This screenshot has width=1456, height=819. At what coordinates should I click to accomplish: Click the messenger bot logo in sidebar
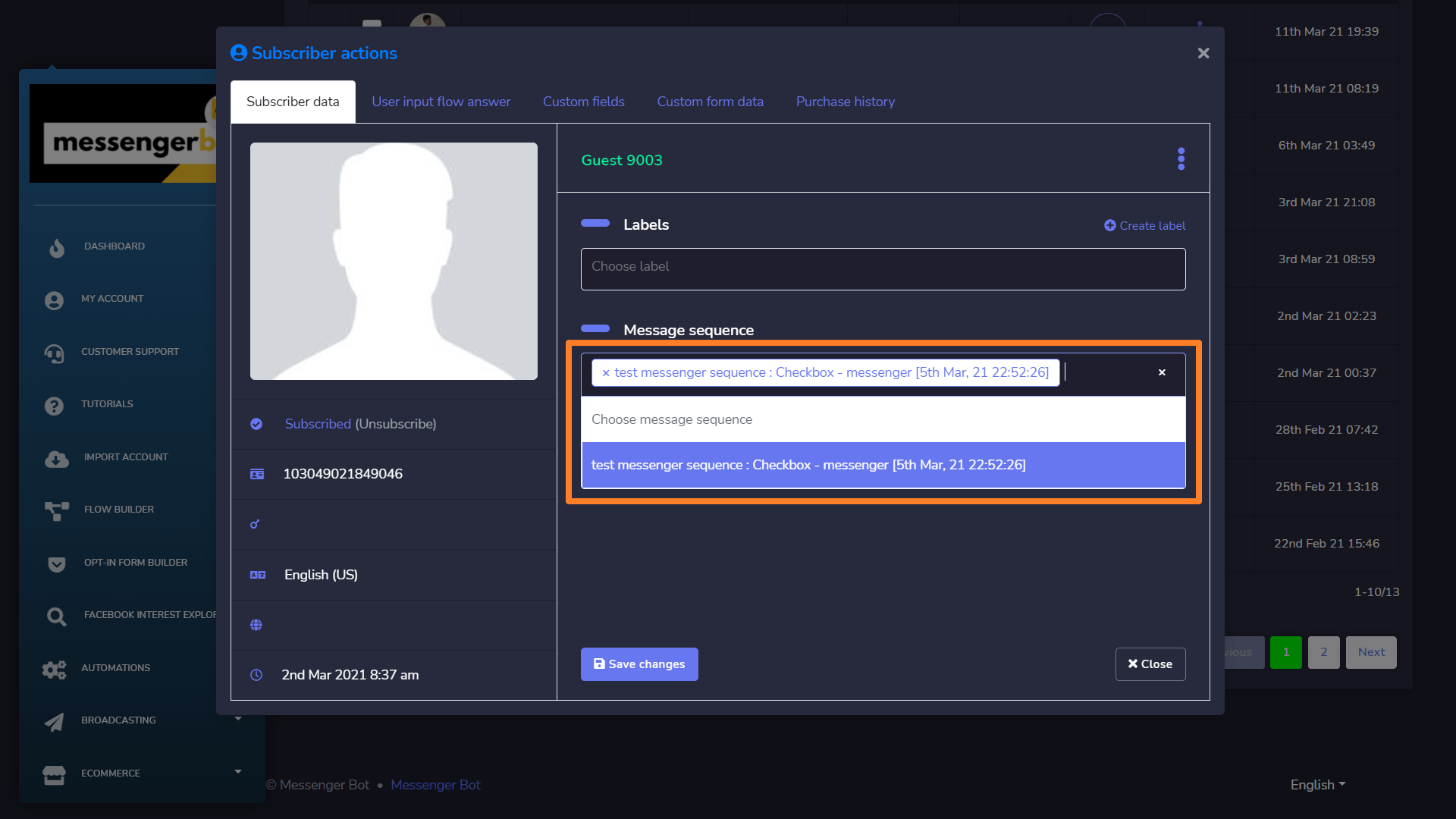pos(123,133)
